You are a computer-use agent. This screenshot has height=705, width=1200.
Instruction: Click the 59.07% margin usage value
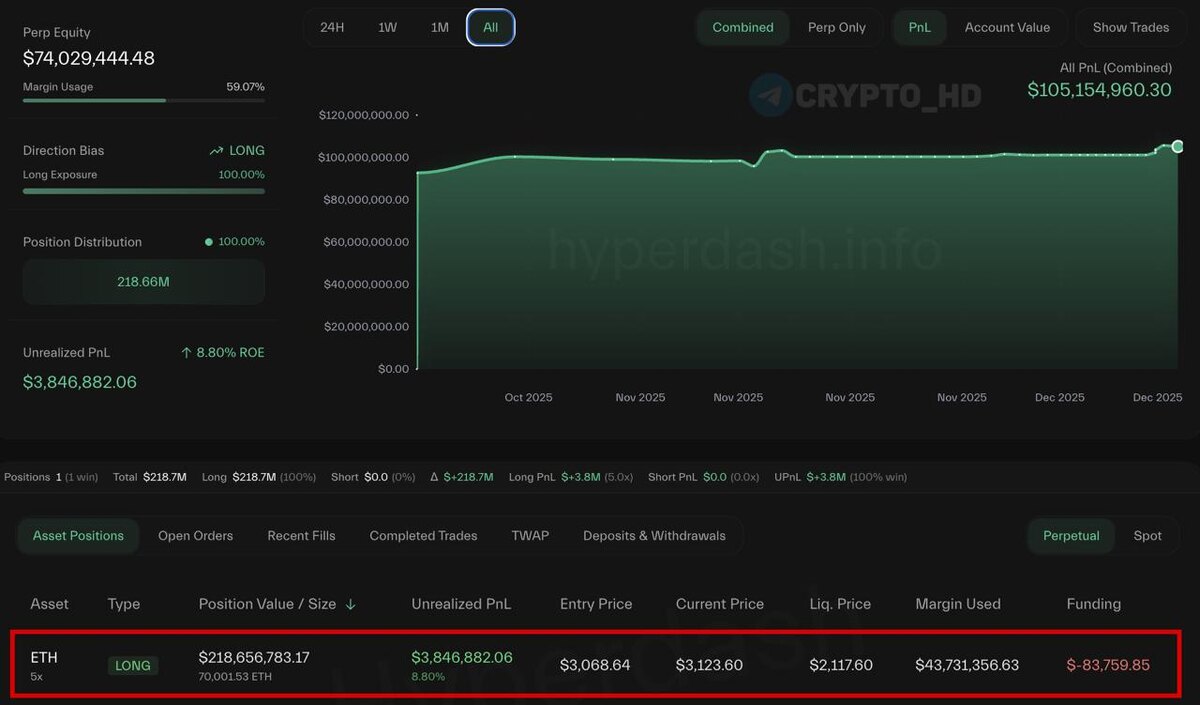(x=245, y=87)
